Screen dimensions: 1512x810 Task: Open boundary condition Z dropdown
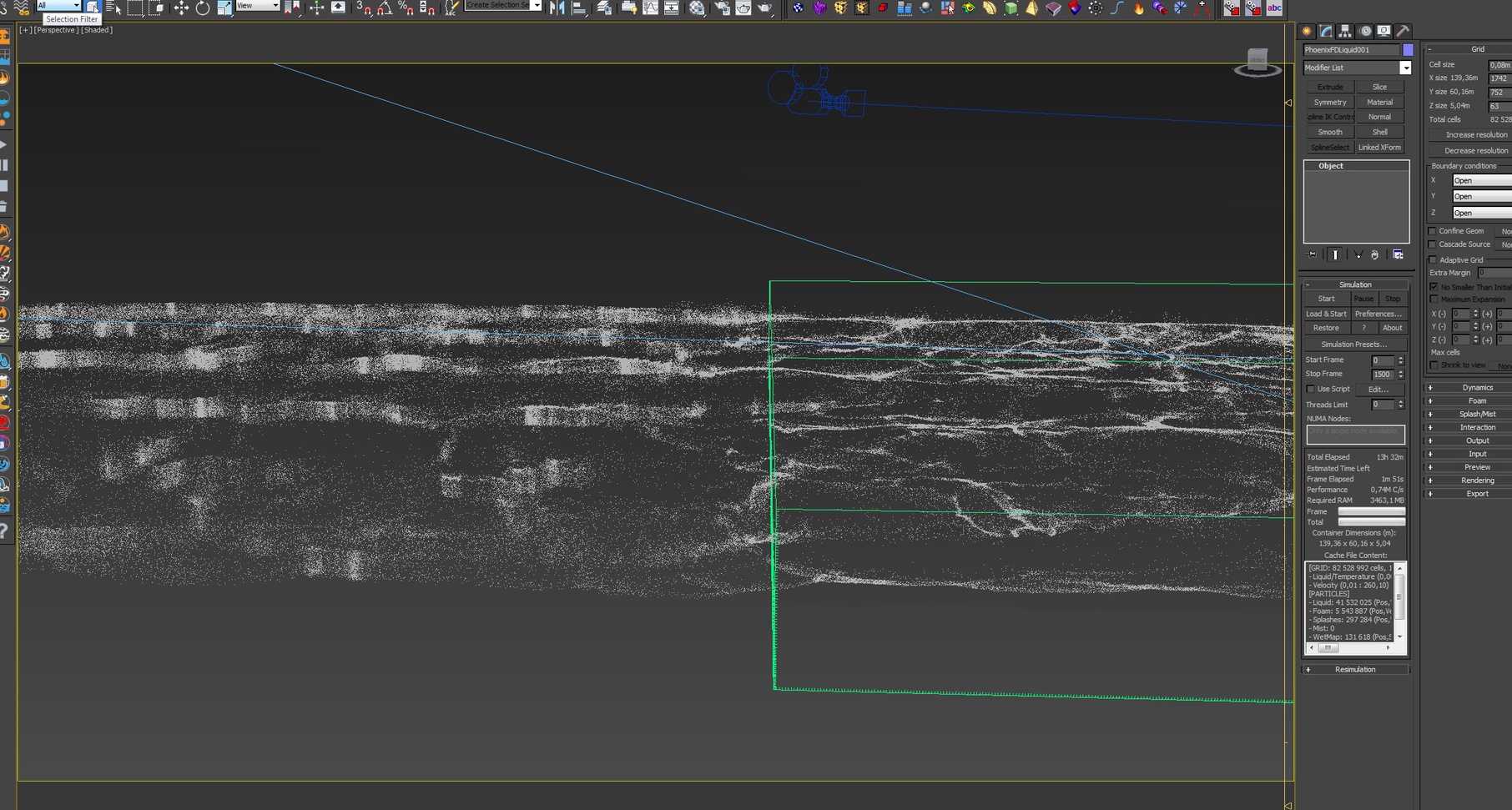tap(1481, 213)
